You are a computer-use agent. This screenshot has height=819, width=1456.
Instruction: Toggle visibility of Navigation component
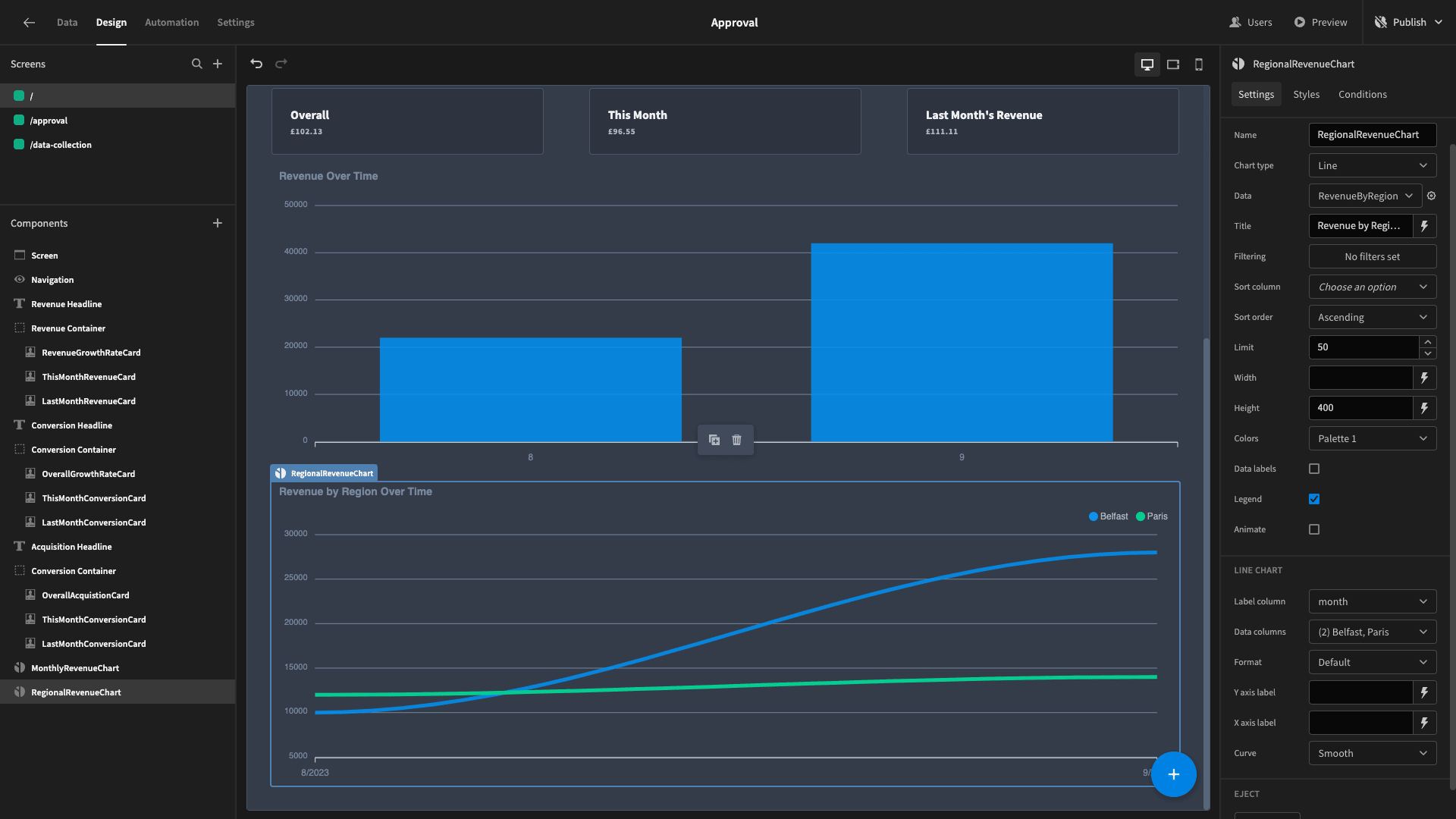tap(20, 280)
